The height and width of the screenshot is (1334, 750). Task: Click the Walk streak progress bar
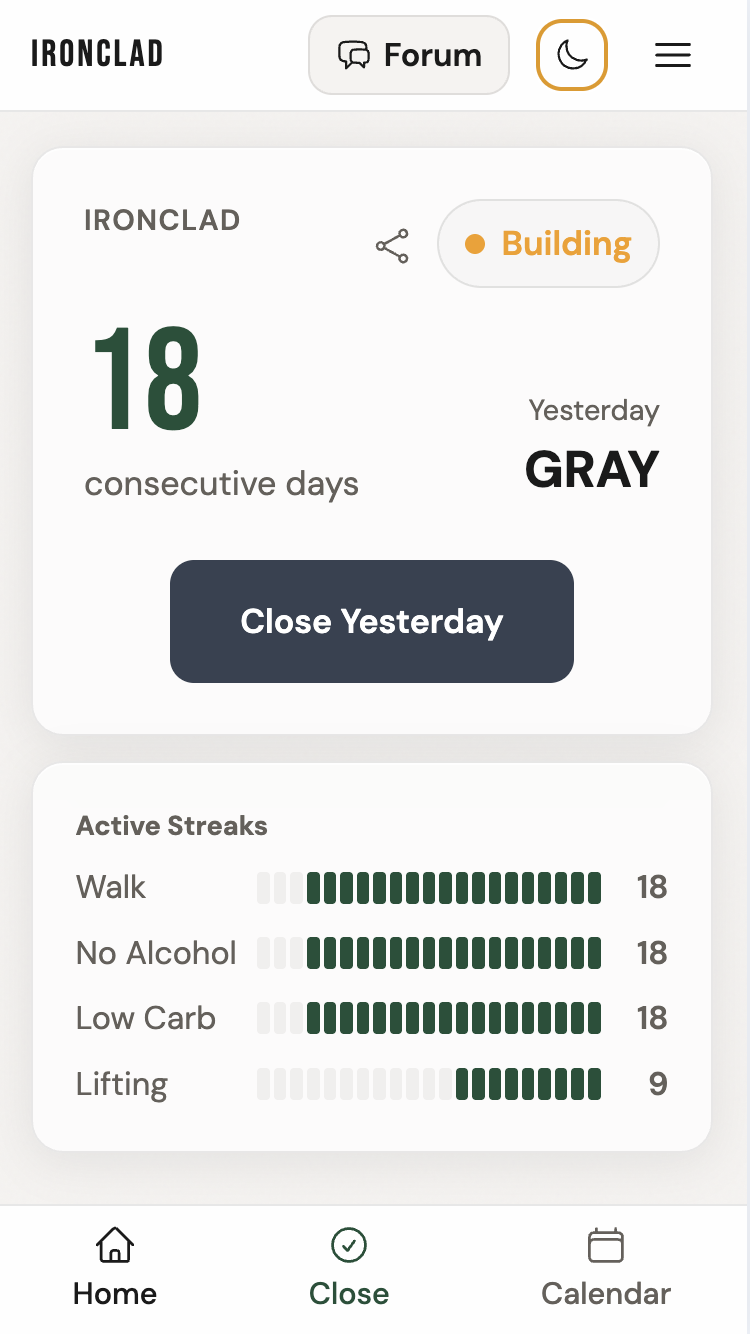tap(429, 888)
